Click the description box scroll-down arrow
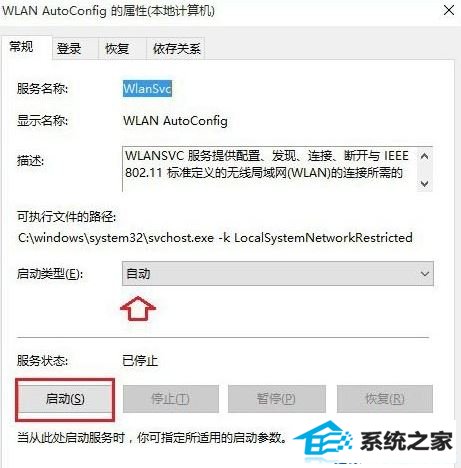The height and width of the screenshot is (468, 461). [424, 183]
